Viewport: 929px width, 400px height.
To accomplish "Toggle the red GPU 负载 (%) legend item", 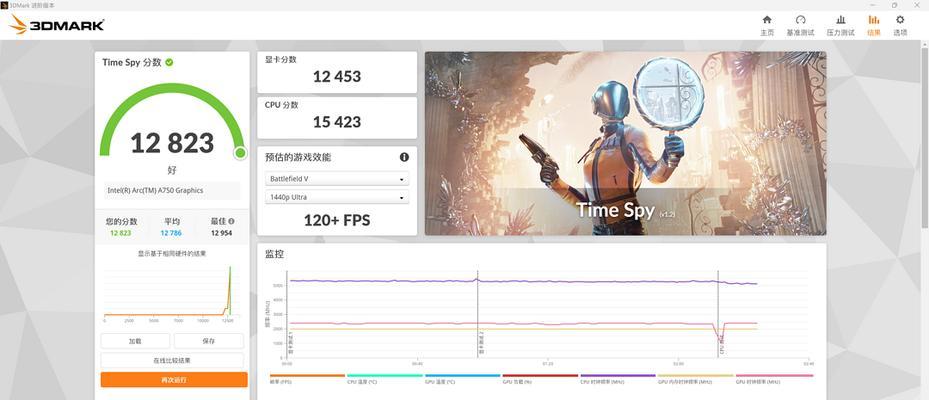I will (540, 379).
